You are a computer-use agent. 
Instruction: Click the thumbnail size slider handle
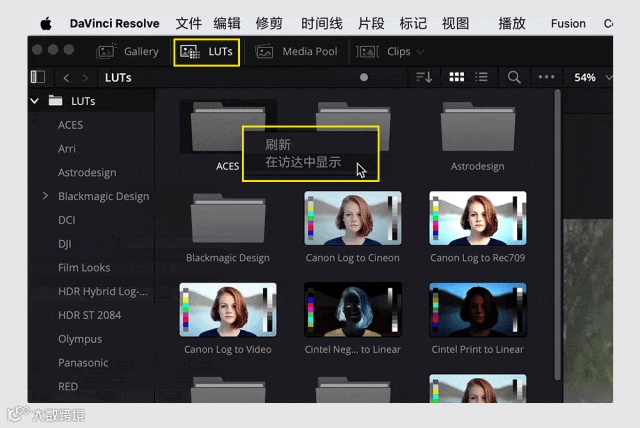point(364,78)
